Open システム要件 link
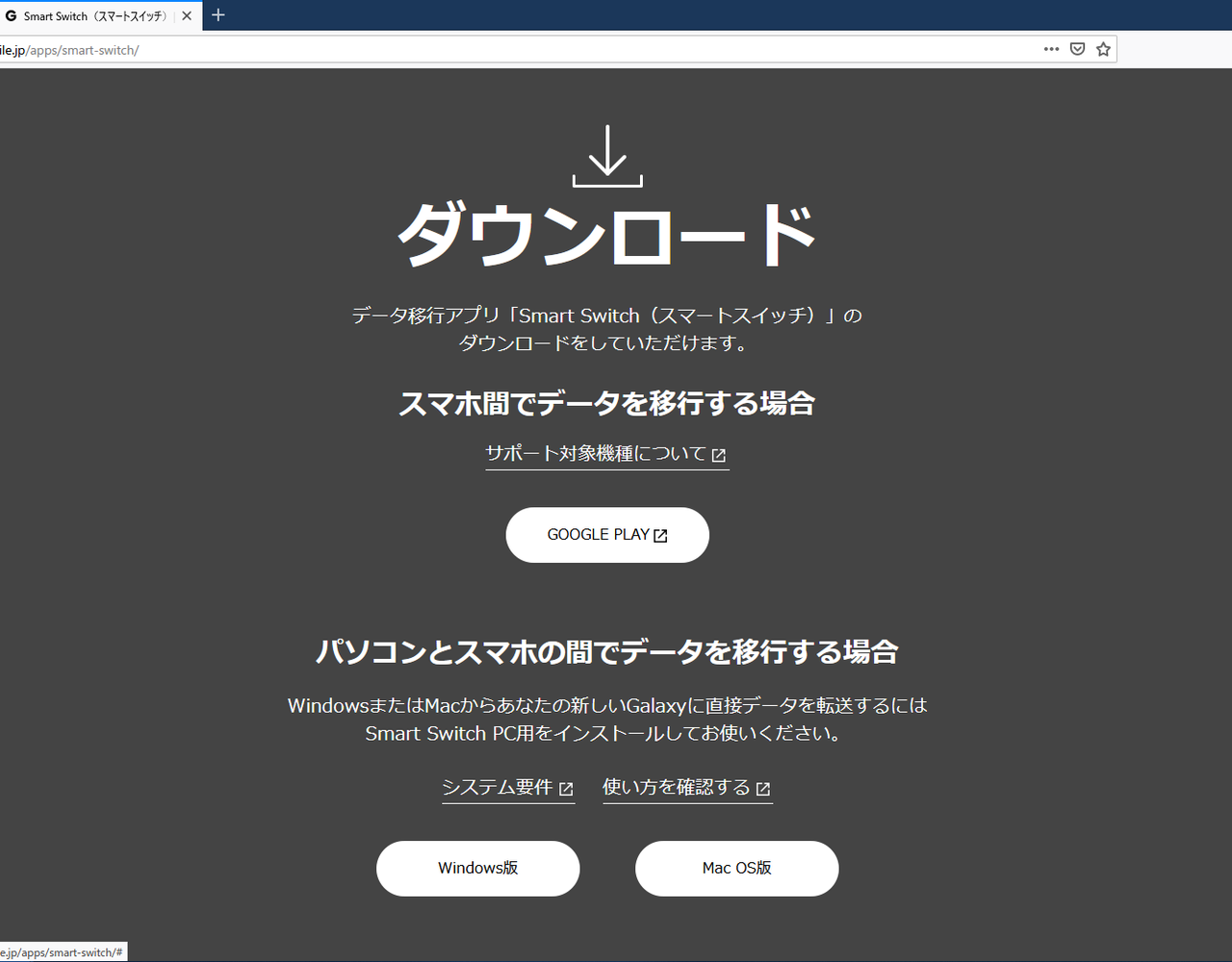 [508, 788]
